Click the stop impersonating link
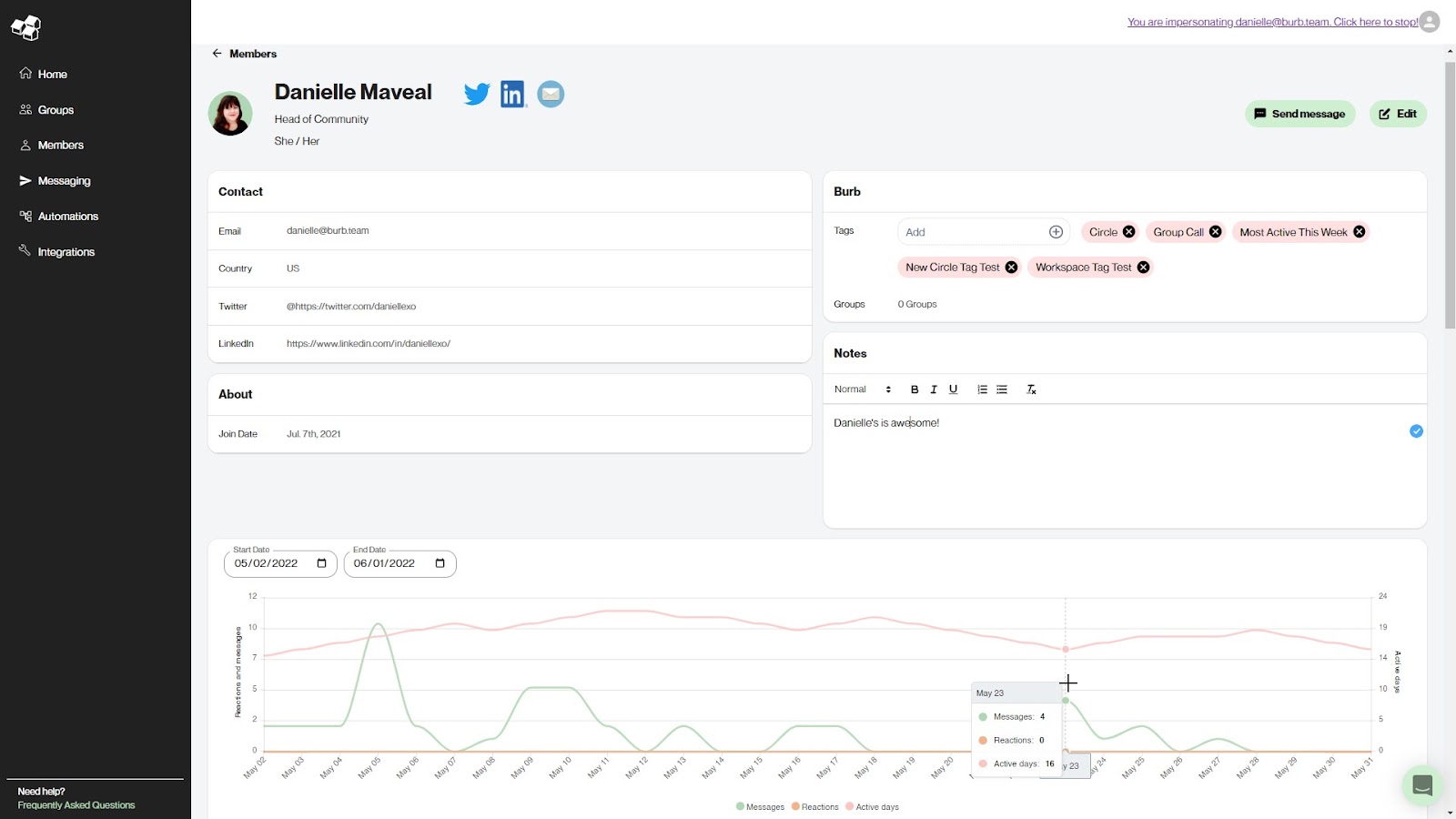Viewport: 1456px width, 819px height. click(1272, 22)
